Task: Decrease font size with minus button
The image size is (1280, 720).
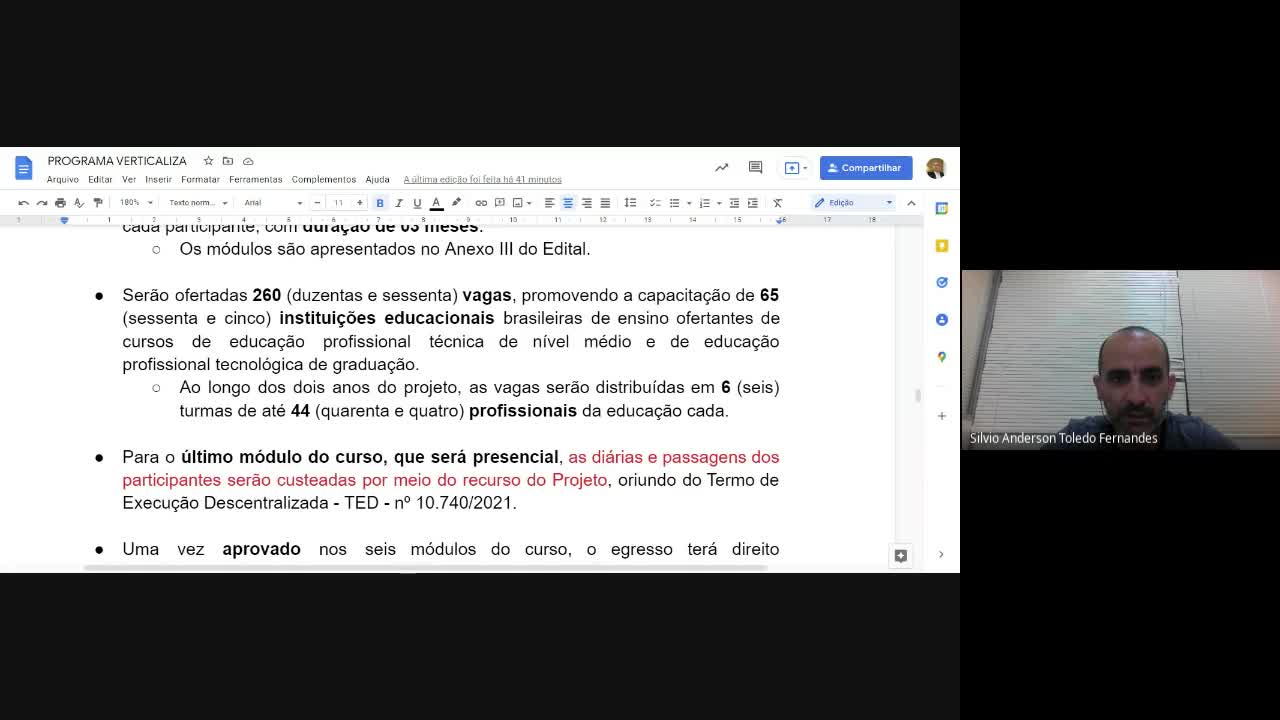Action: pos(317,203)
